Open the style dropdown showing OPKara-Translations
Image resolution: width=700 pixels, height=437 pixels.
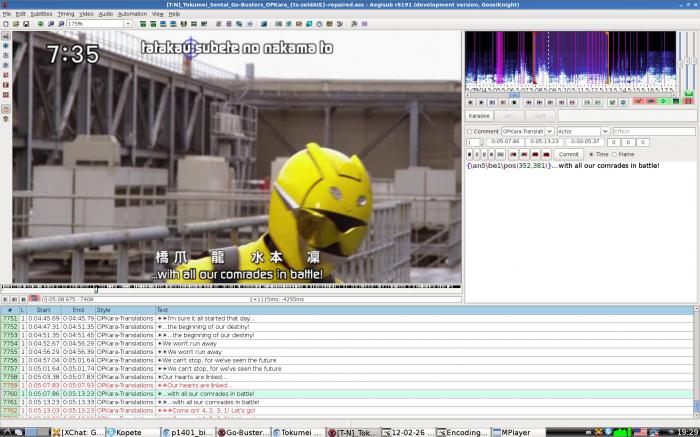[x=550, y=131]
